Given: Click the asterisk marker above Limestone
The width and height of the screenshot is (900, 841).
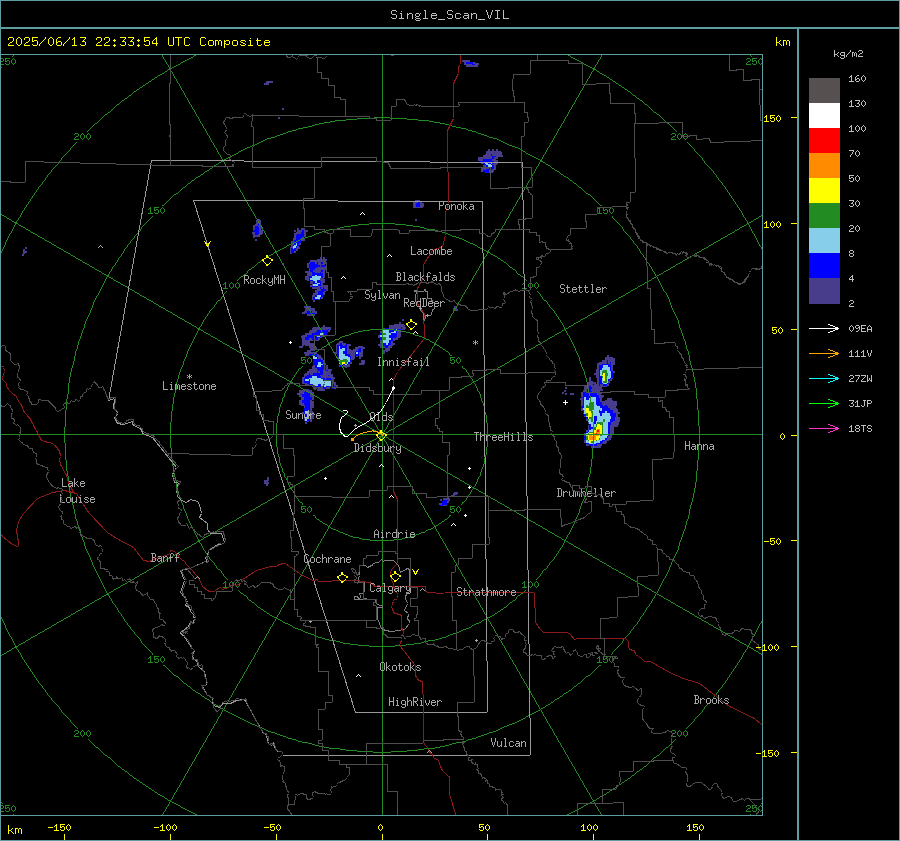Looking at the screenshot, I should coord(189,377).
